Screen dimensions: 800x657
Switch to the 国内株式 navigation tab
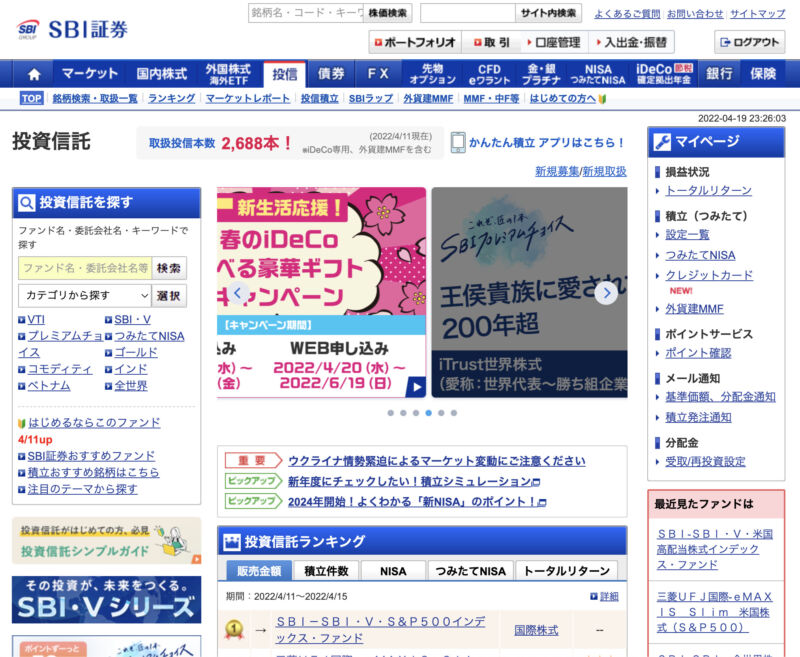coord(162,74)
